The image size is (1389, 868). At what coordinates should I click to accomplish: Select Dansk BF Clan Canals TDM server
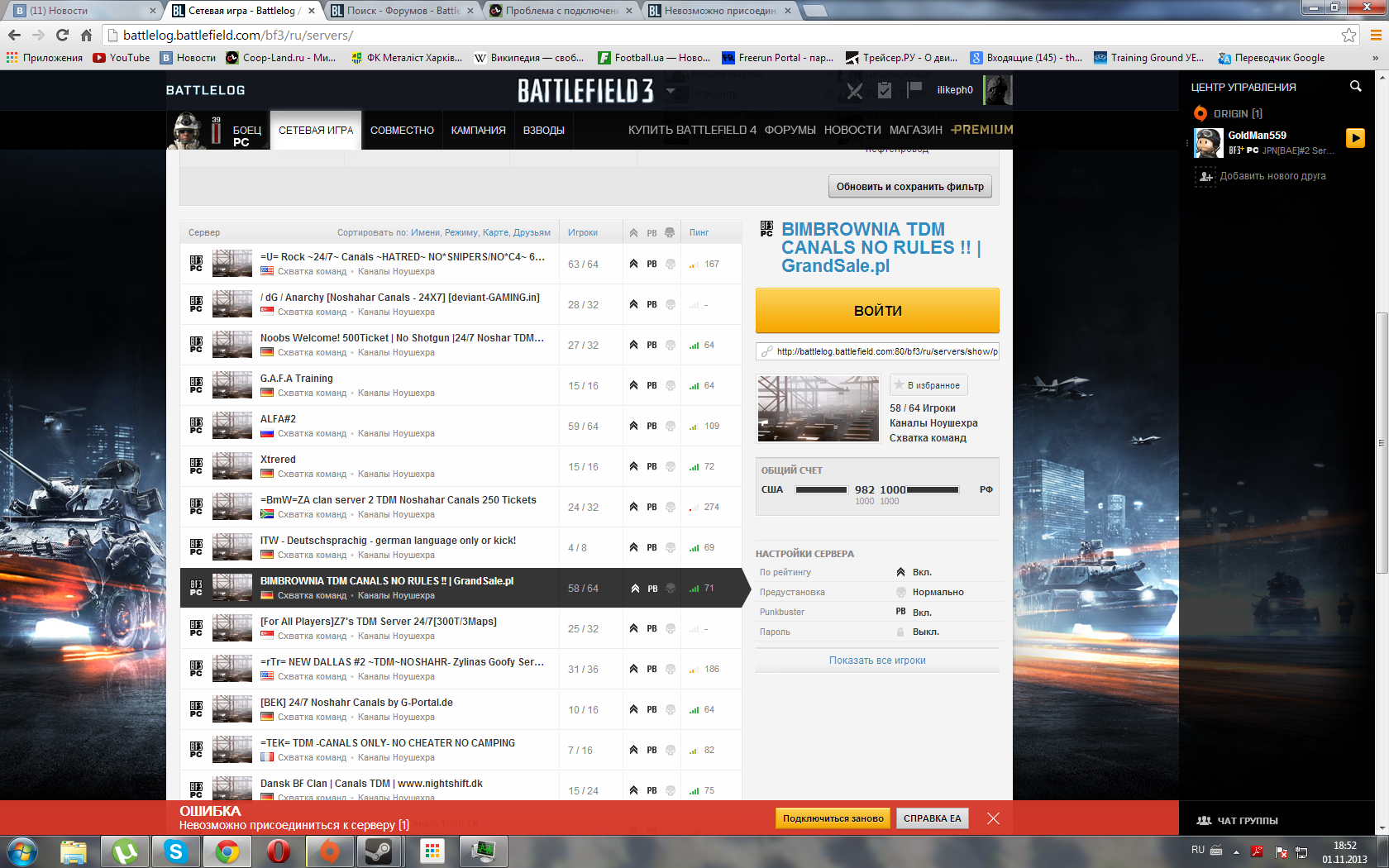(x=461, y=785)
